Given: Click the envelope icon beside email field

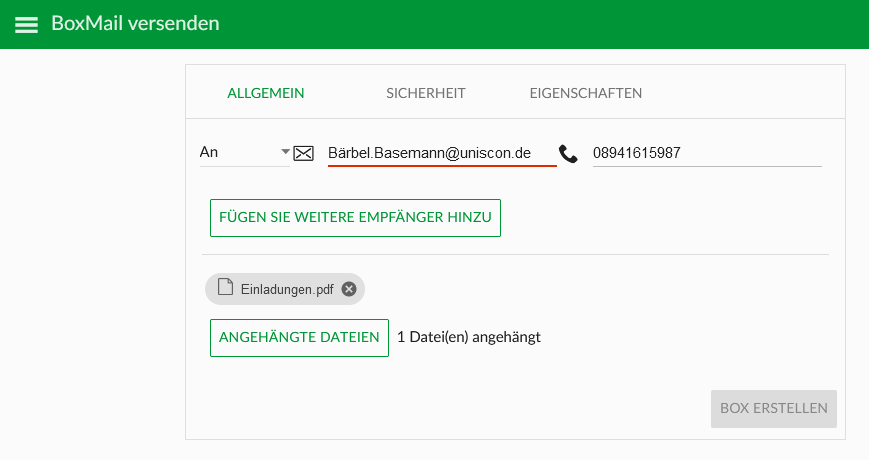Looking at the screenshot, I should point(303,153).
